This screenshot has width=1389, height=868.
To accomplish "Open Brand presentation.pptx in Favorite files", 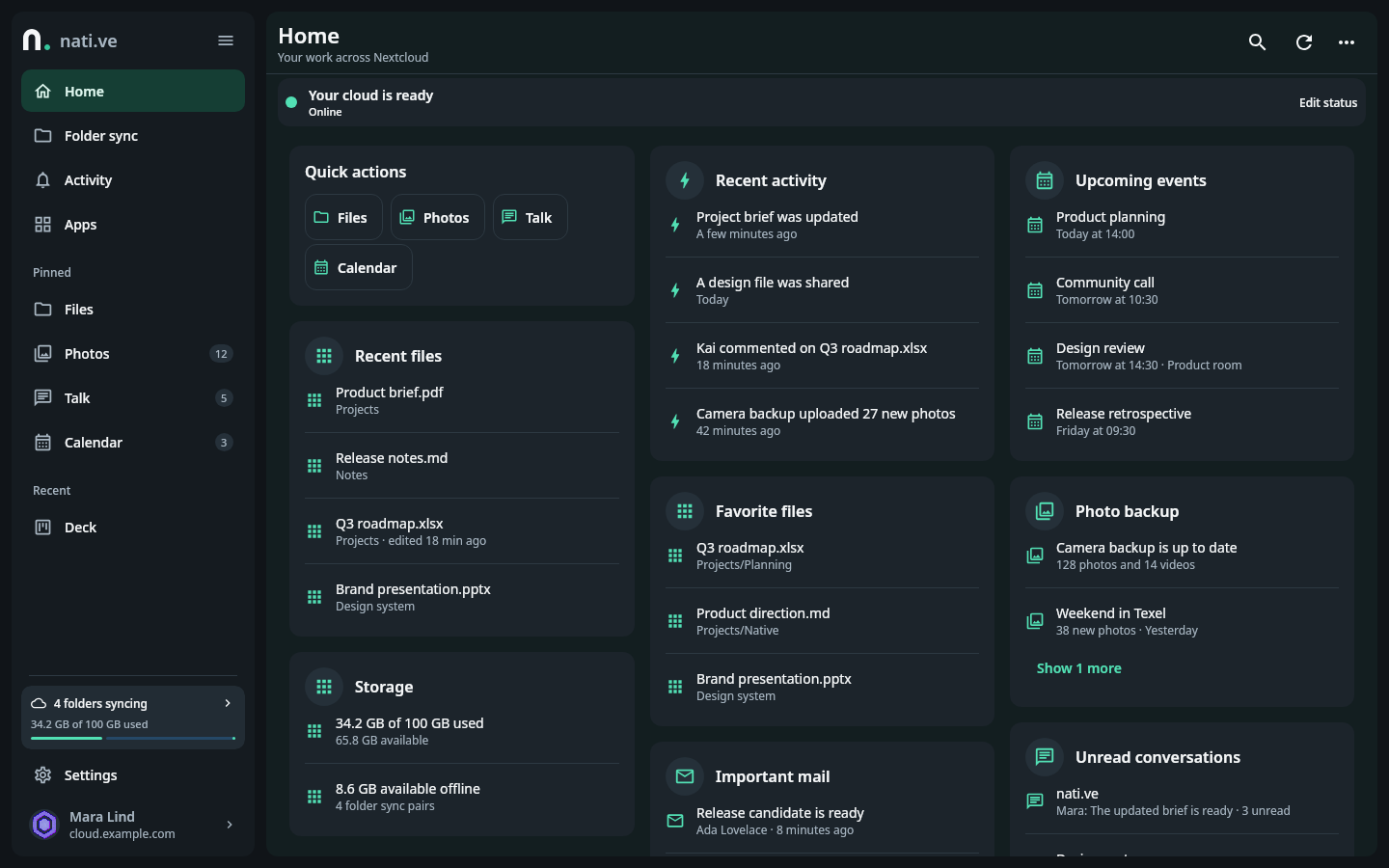I will [822, 687].
